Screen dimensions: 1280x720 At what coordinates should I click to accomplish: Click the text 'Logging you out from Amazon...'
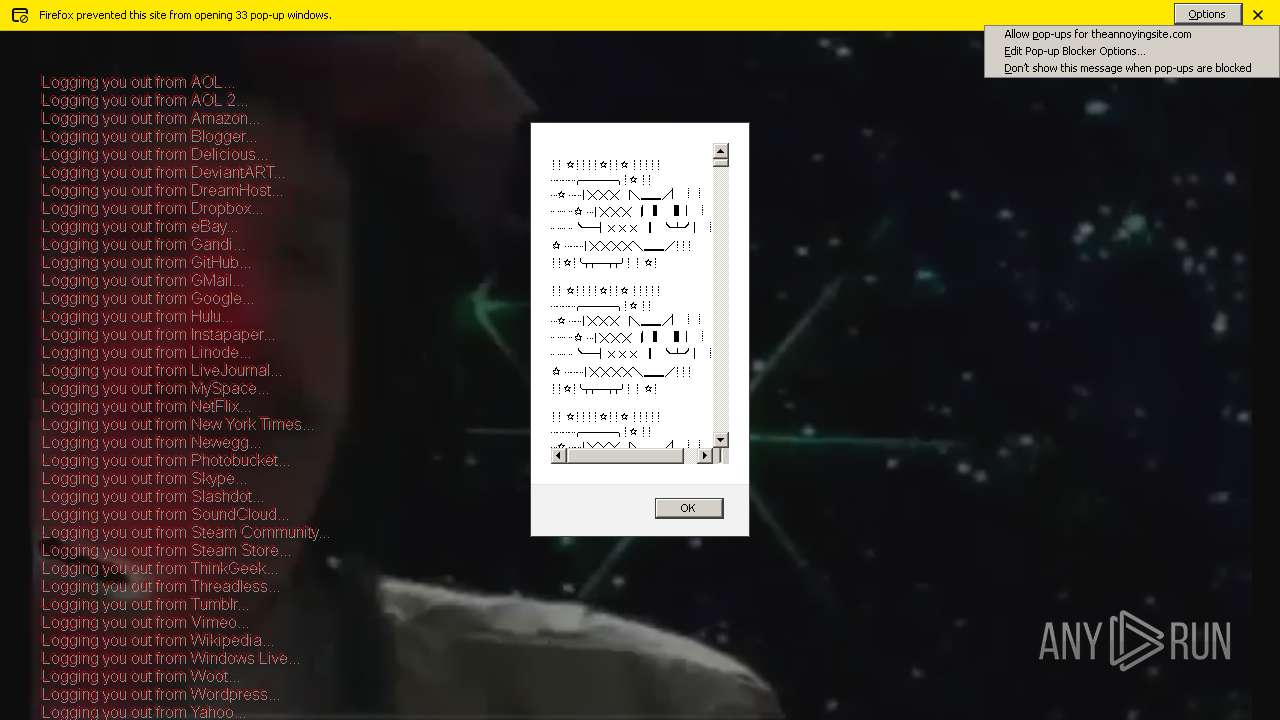[150, 118]
